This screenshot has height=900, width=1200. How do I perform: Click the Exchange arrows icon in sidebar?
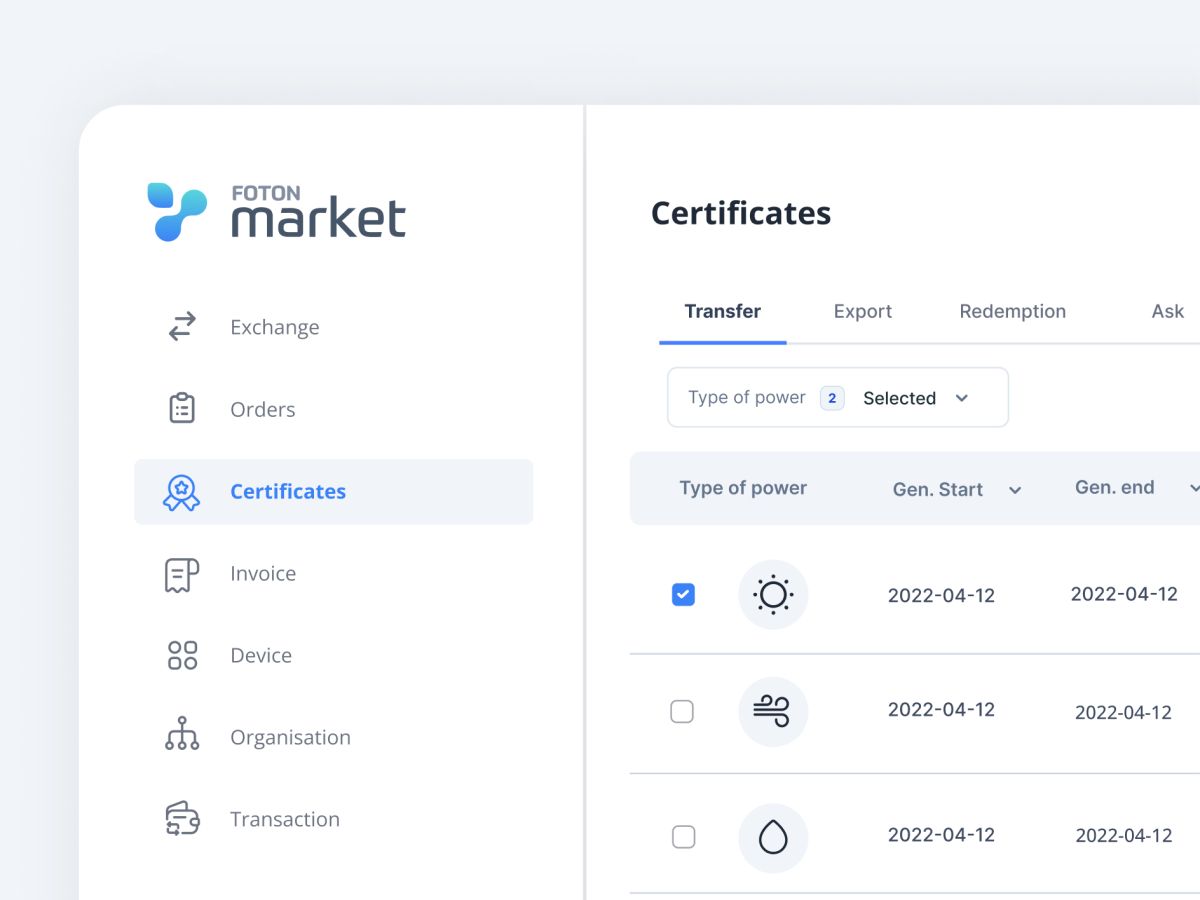[182, 327]
